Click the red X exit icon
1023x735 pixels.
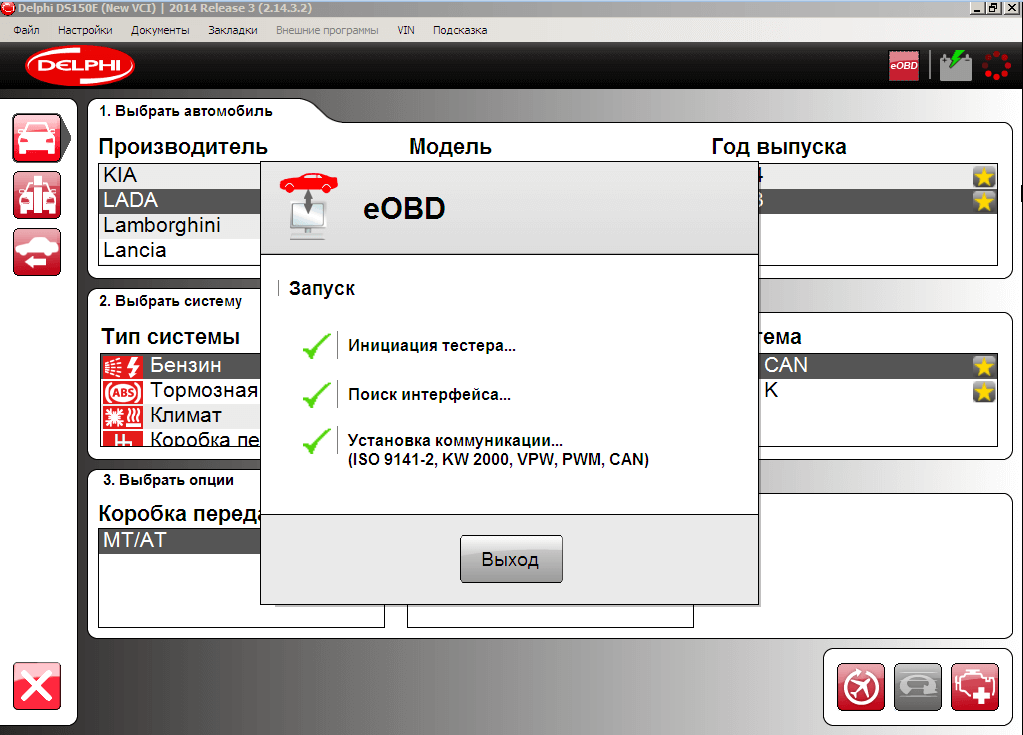pyautogui.click(x=37, y=686)
